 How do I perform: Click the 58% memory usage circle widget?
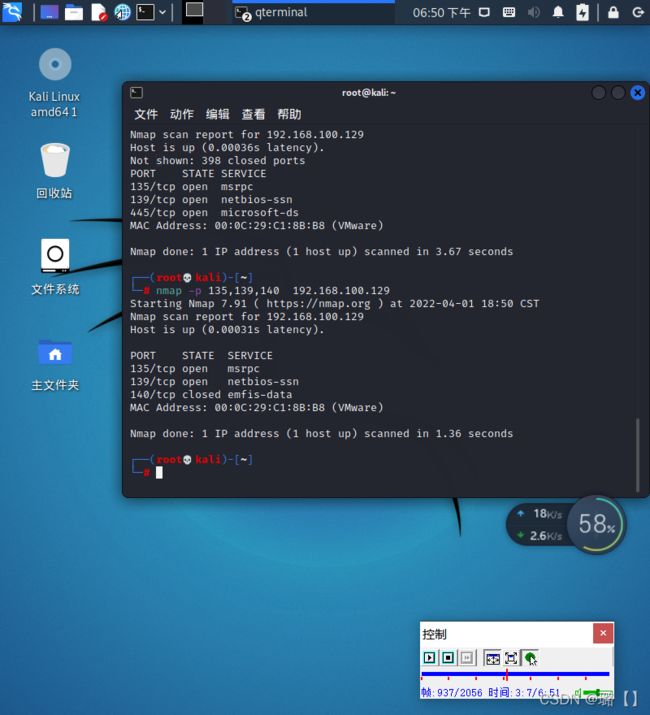597,524
